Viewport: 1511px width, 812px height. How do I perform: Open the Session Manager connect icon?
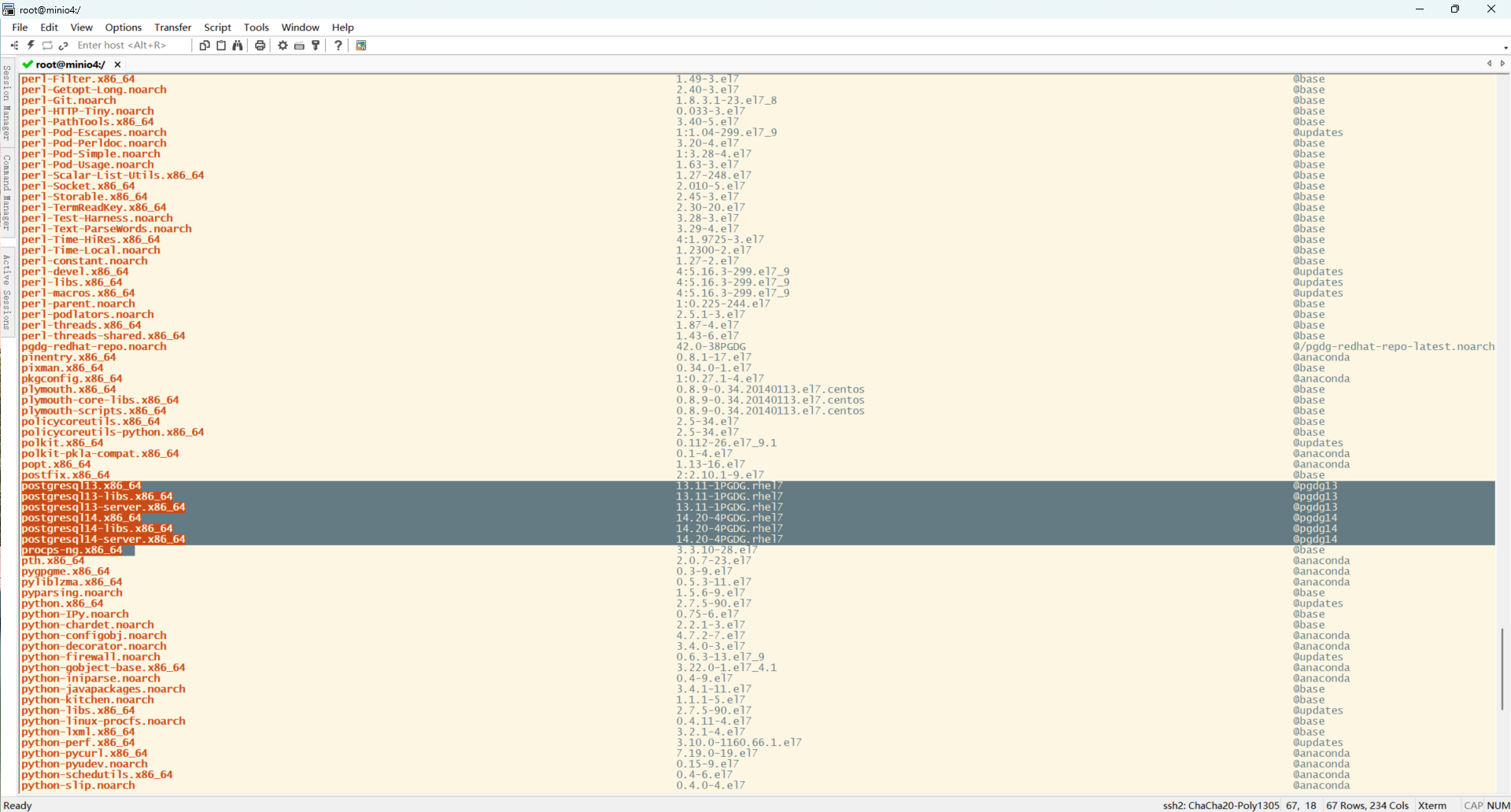click(x=14, y=46)
